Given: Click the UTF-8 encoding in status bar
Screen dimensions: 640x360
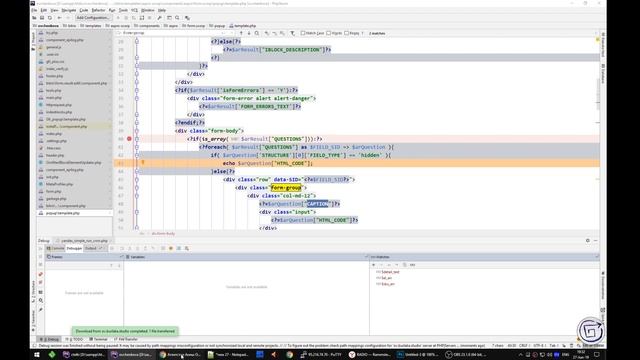Looking at the screenshot, I should click(x=539, y=346).
